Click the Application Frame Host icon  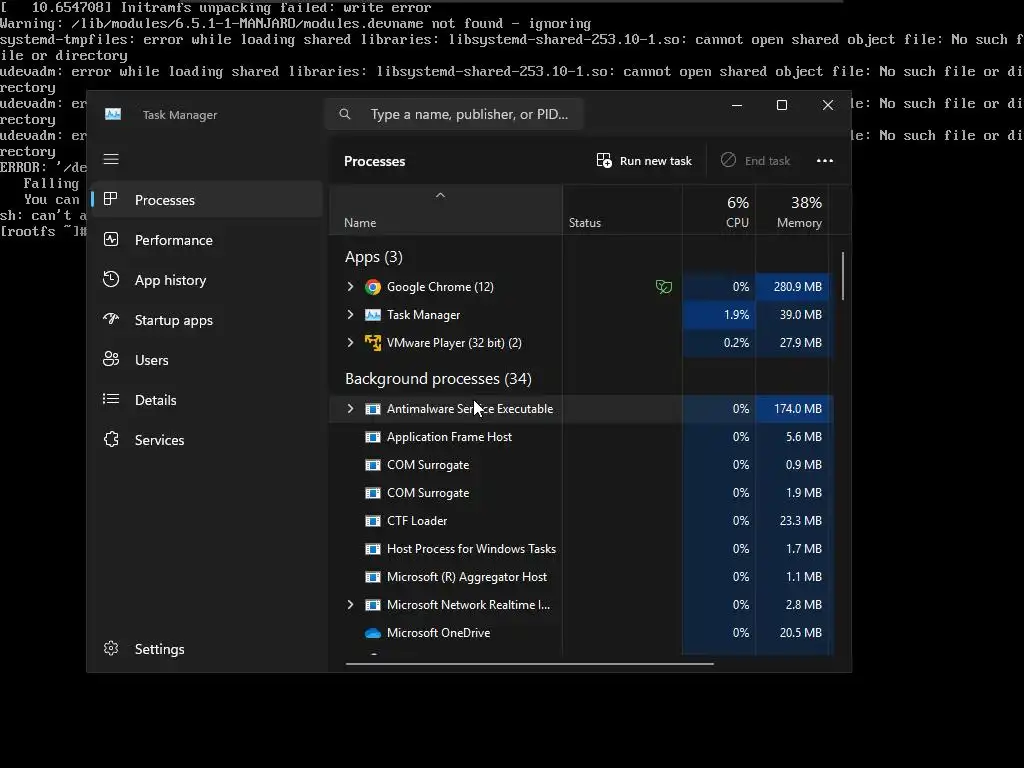[373, 437]
